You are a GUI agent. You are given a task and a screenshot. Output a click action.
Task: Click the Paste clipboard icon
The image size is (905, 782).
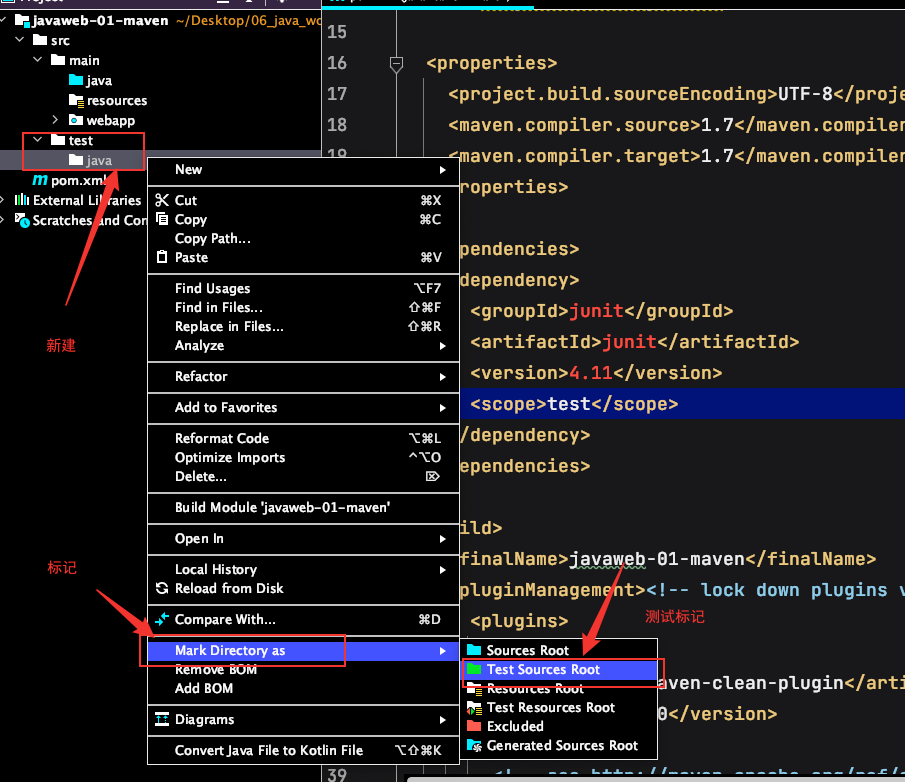(162, 257)
